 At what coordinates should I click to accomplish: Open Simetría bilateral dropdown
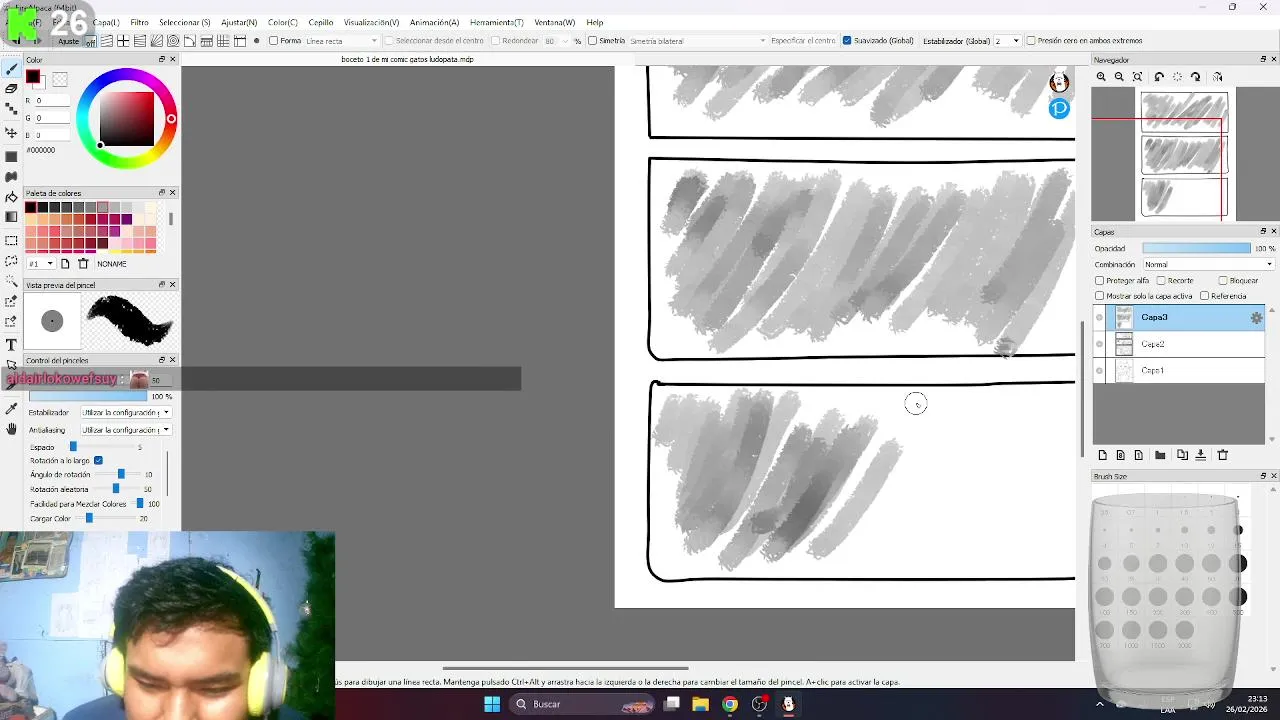tap(697, 41)
